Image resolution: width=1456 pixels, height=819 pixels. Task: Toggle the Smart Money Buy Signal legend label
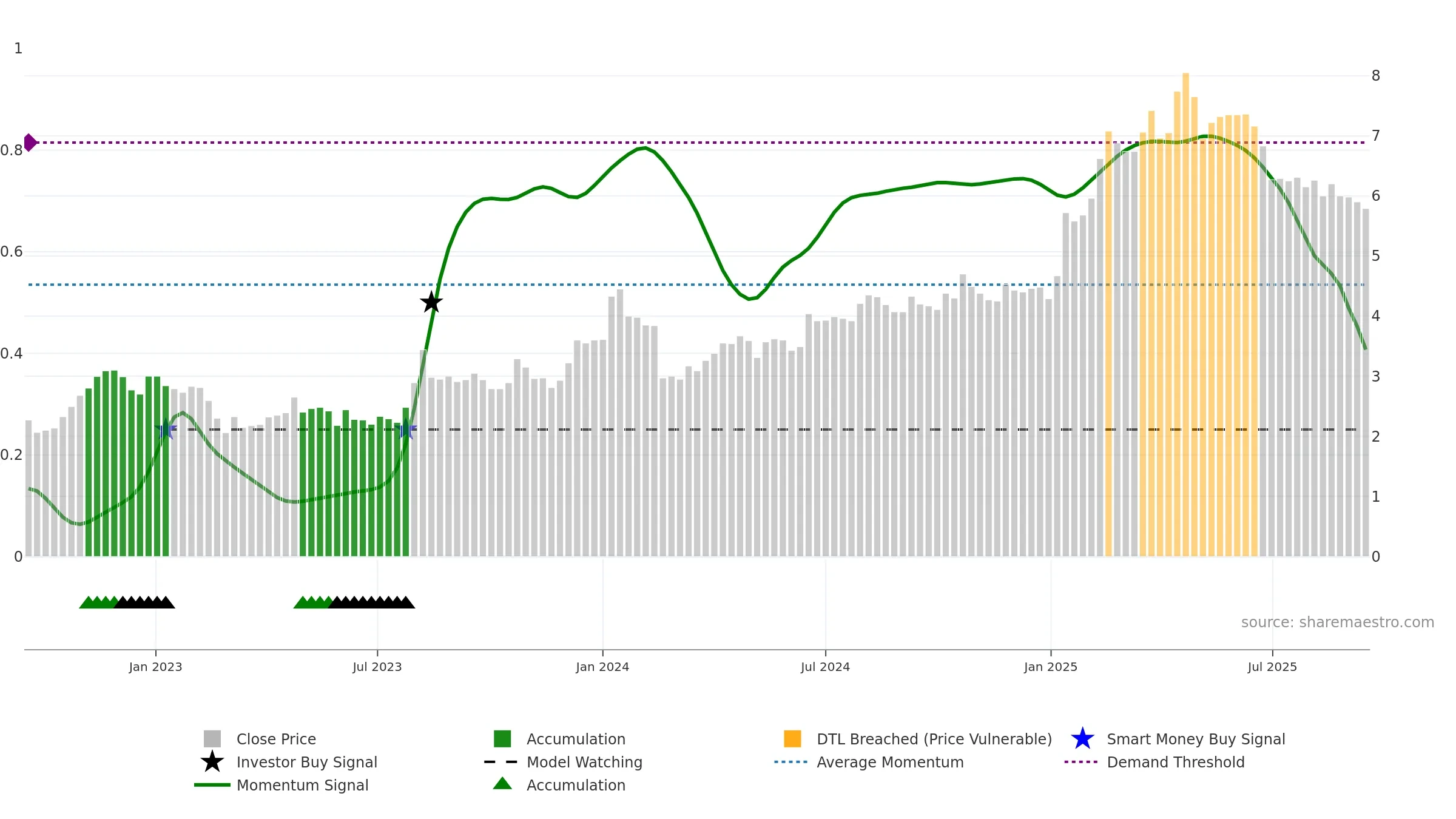click(1196, 739)
